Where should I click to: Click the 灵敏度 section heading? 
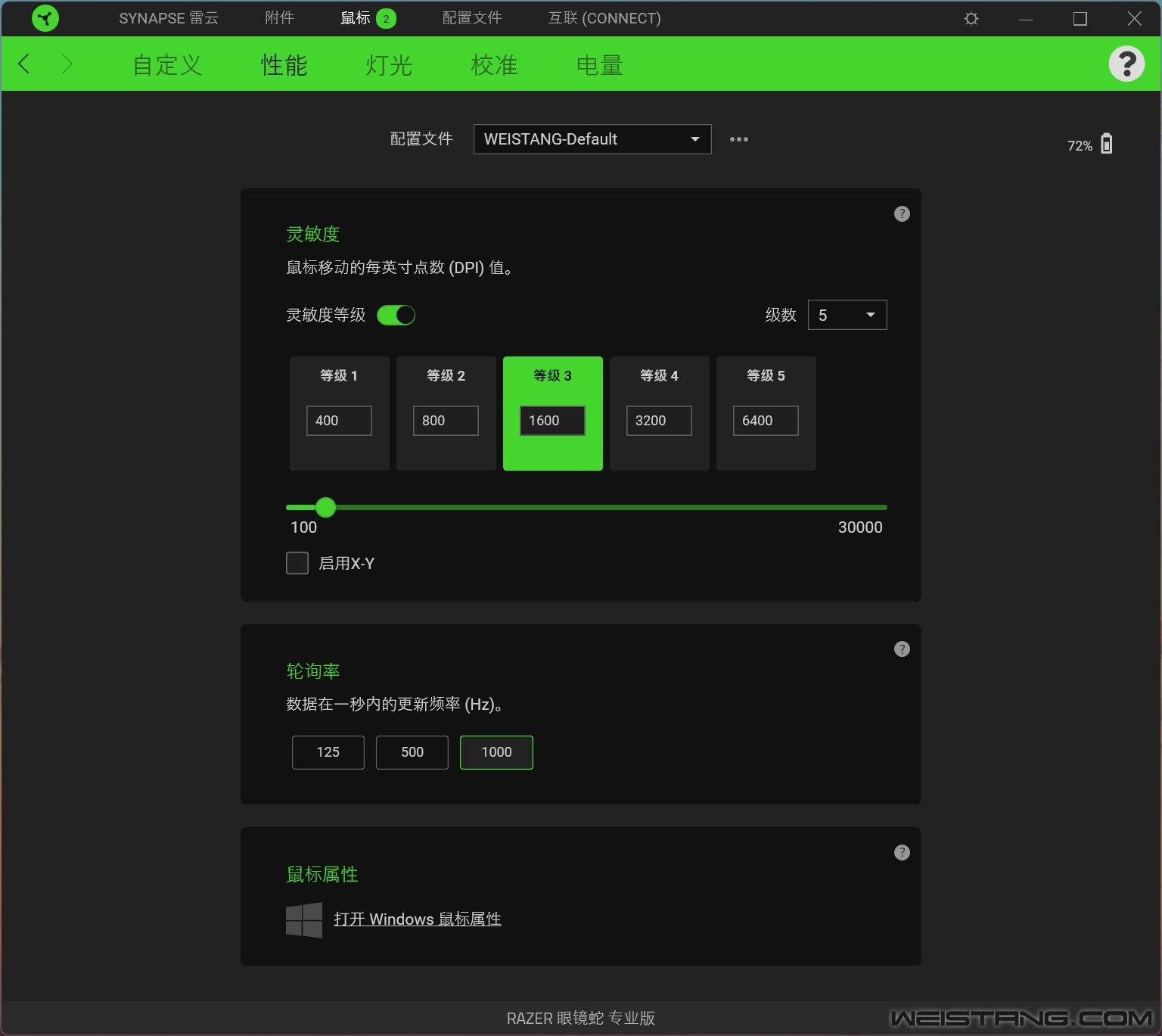pos(313,235)
